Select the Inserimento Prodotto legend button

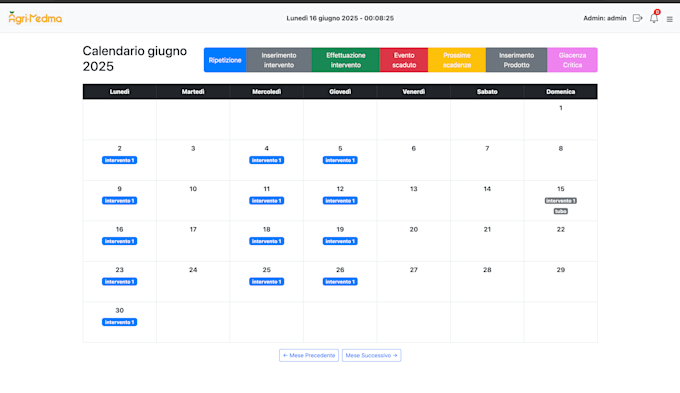517,60
